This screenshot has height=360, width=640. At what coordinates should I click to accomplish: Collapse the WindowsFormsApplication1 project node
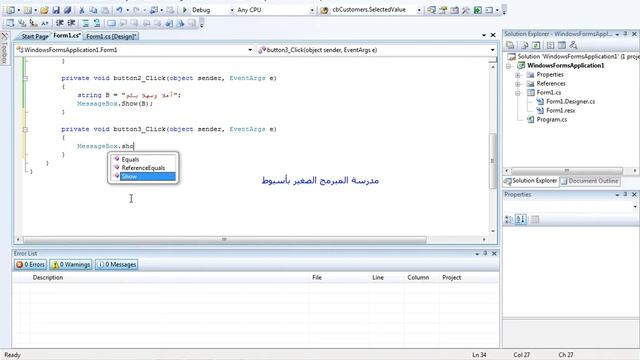point(509,66)
